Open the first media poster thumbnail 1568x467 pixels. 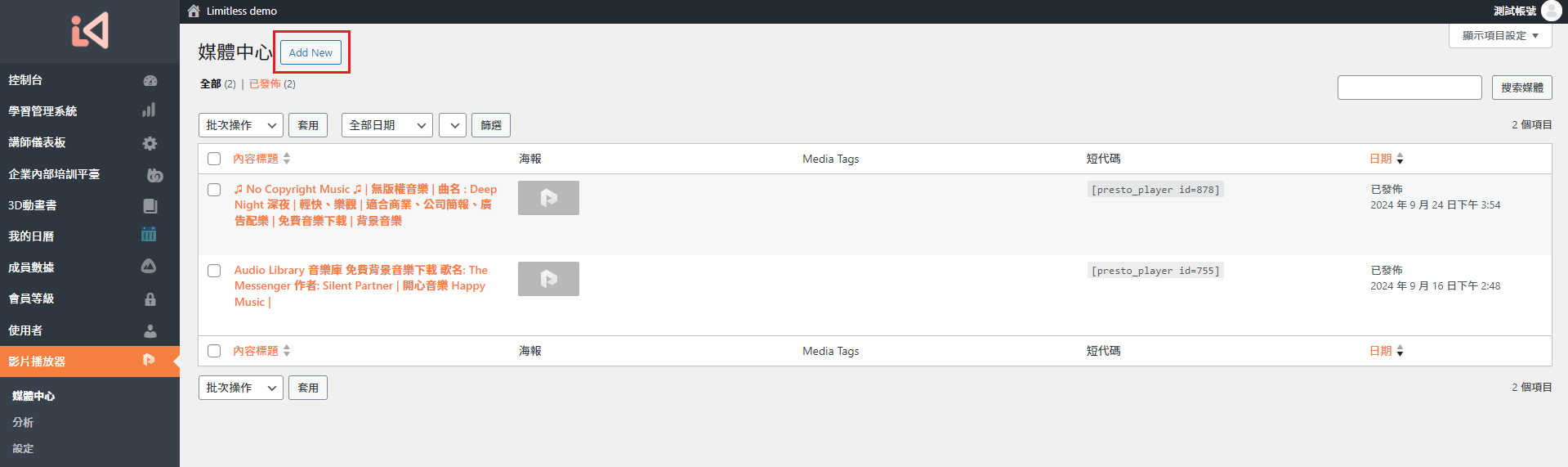point(548,198)
